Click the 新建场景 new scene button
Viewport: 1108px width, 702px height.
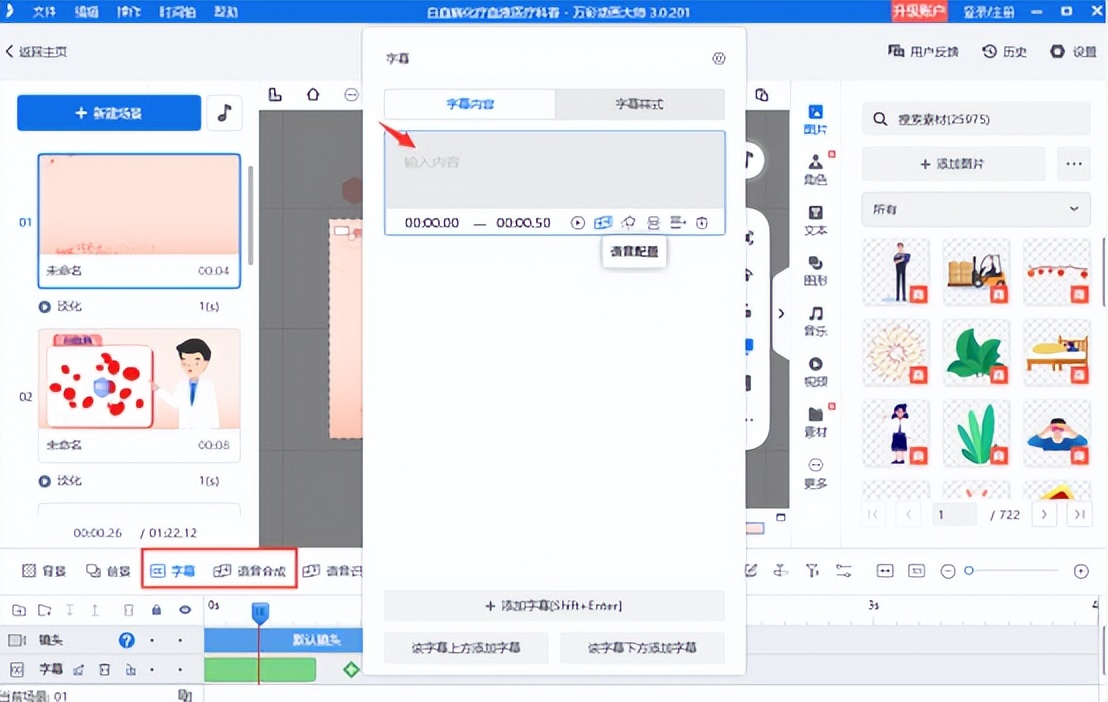pyautogui.click(x=108, y=113)
